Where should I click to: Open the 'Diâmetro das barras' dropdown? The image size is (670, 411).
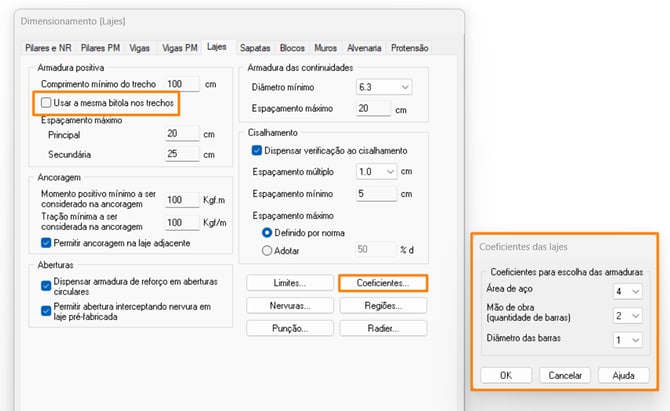pos(628,339)
